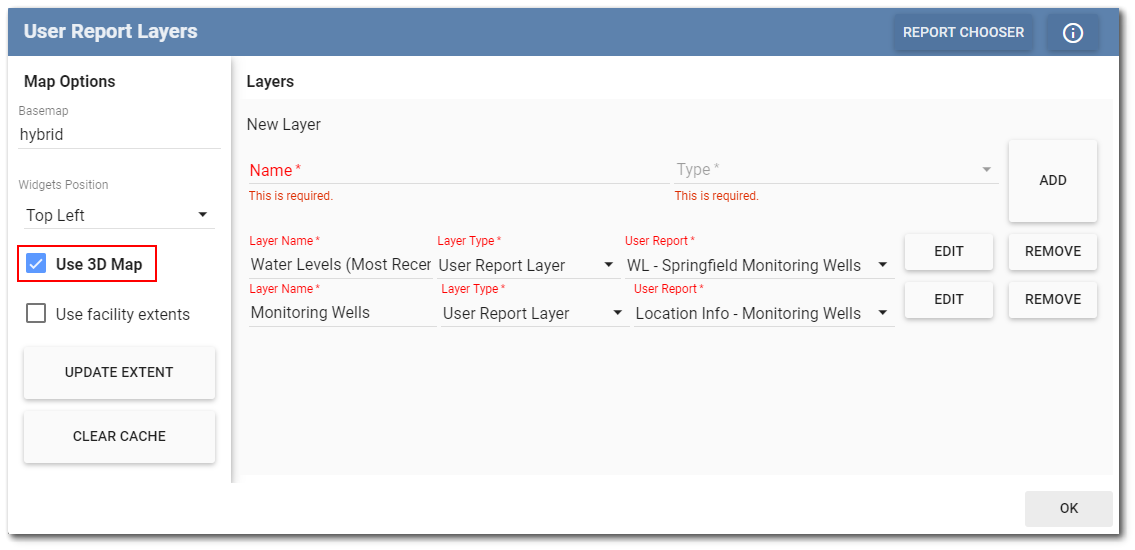Image resolution: width=1135 pixels, height=550 pixels.
Task: Confirm the dialog with OK
Action: (x=1068, y=508)
